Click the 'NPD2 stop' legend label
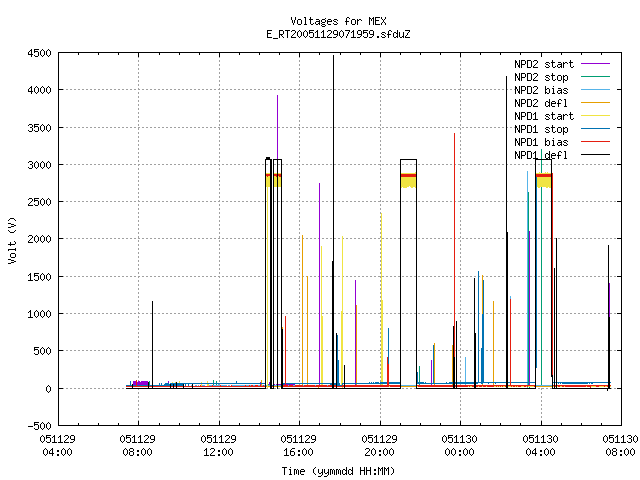Image resolution: width=640 pixels, height=480 pixels. [541, 77]
